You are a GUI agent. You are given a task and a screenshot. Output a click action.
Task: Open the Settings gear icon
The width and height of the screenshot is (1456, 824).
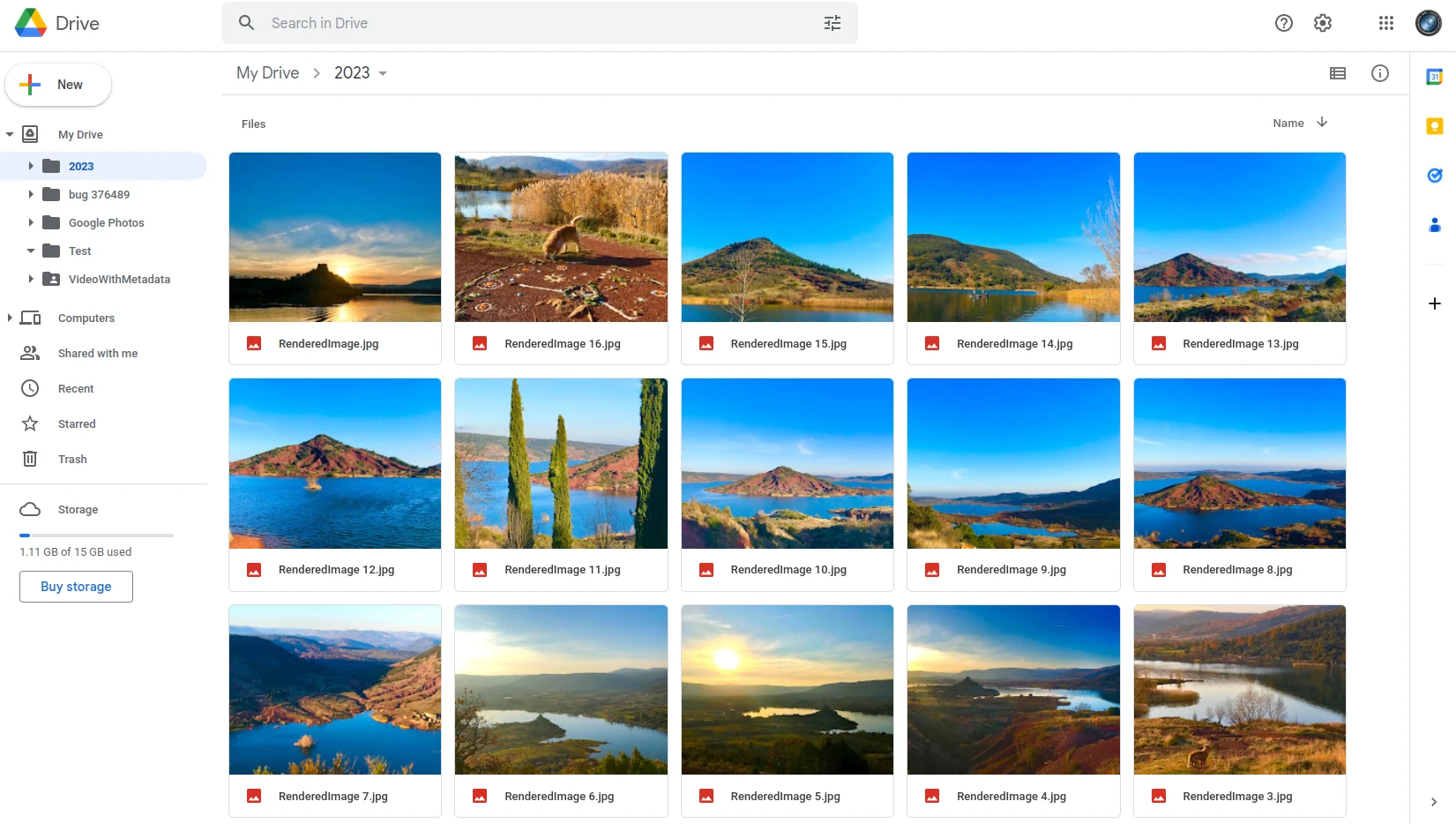pos(1322,23)
